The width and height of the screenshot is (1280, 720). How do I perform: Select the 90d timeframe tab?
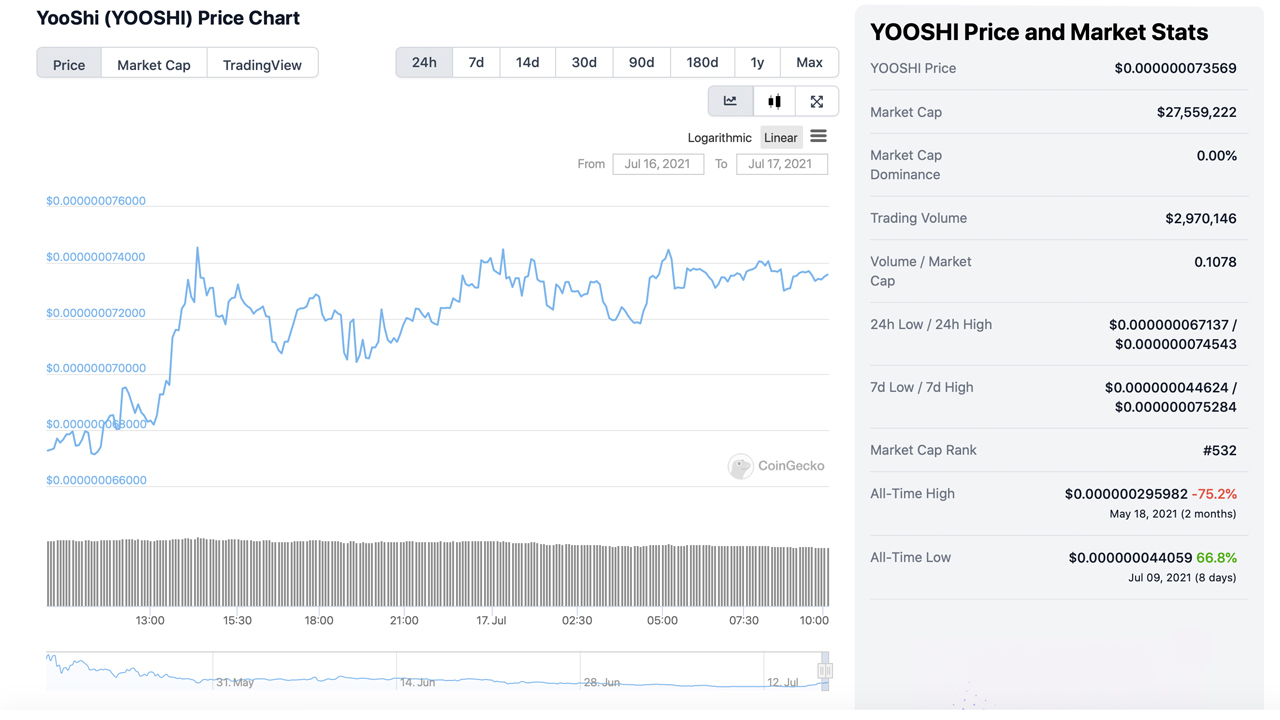(641, 62)
